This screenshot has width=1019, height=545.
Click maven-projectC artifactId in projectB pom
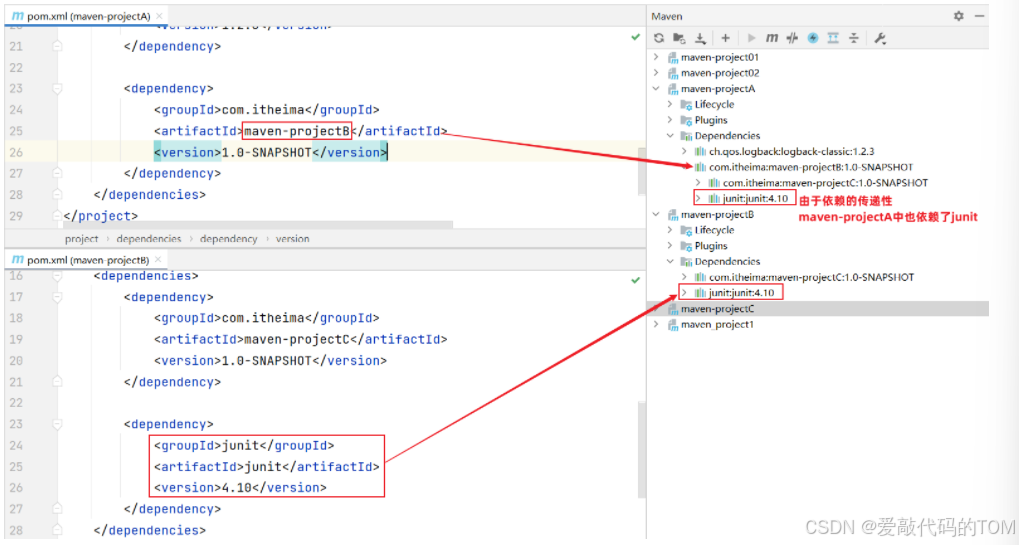coord(297,339)
